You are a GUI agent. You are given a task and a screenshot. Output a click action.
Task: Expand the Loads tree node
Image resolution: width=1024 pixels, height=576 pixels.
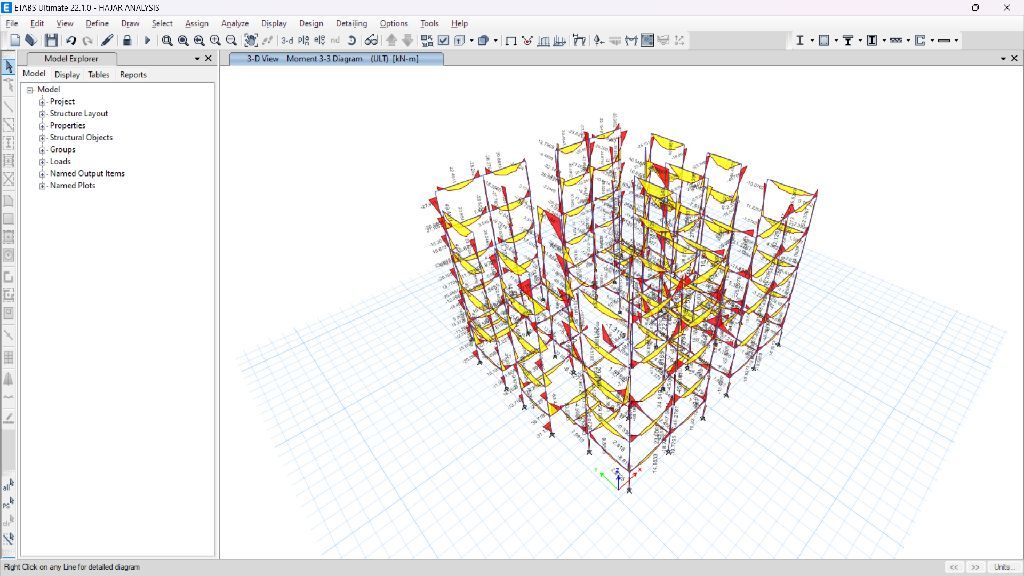pos(42,162)
